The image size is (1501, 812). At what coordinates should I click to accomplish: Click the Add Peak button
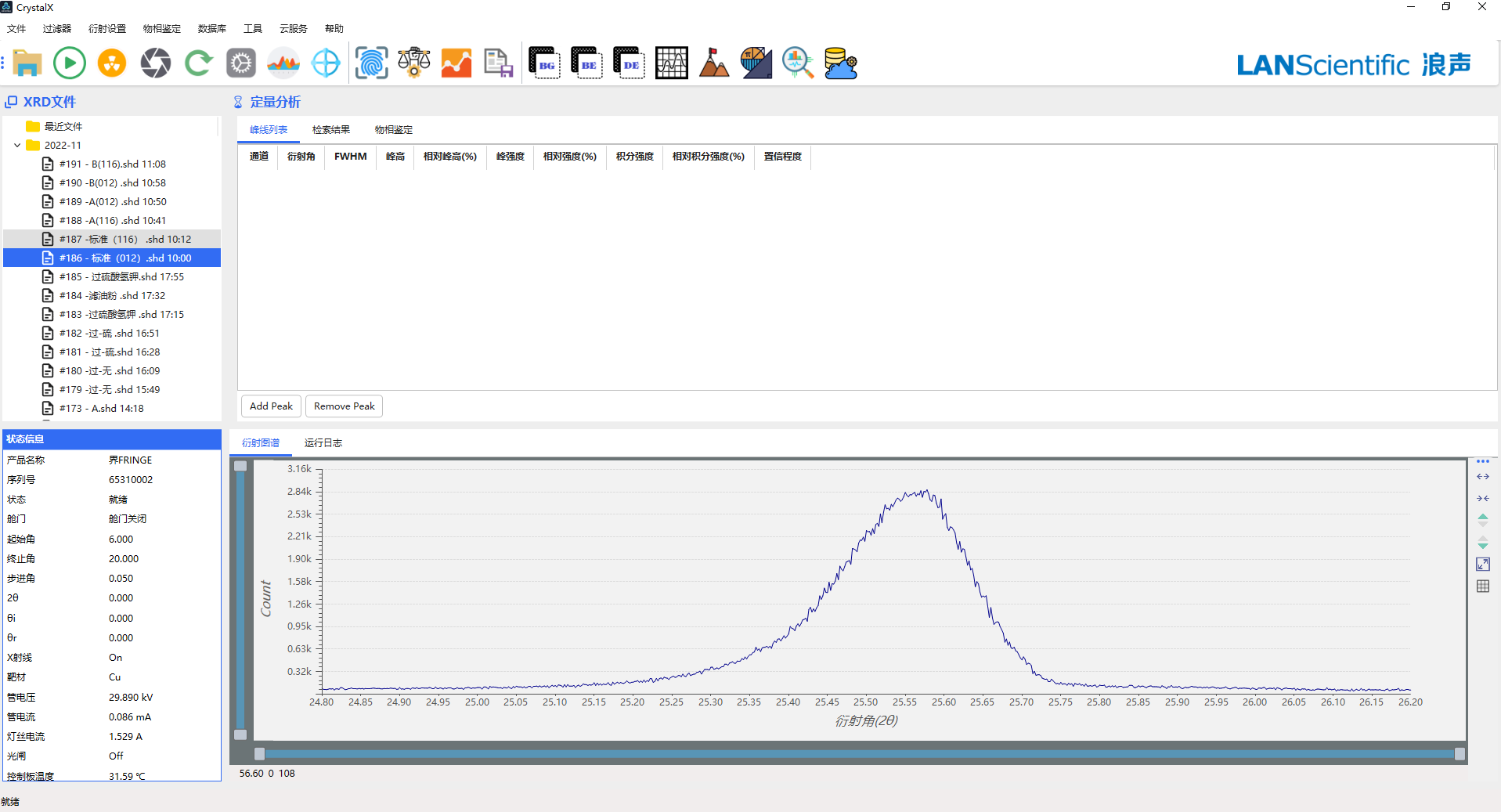click(271, 406)
